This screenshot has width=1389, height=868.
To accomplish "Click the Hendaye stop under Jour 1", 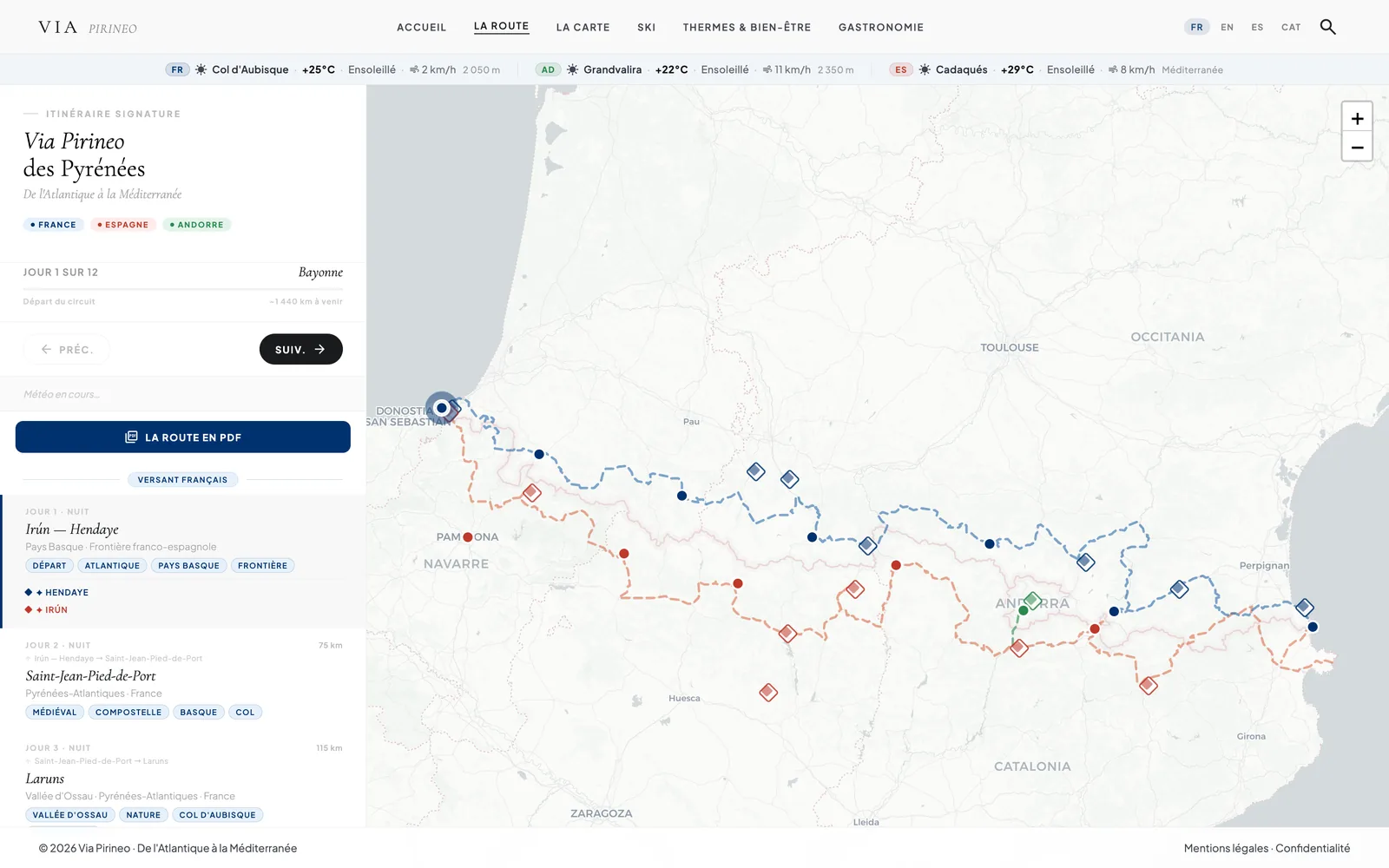I will point(57,592).
